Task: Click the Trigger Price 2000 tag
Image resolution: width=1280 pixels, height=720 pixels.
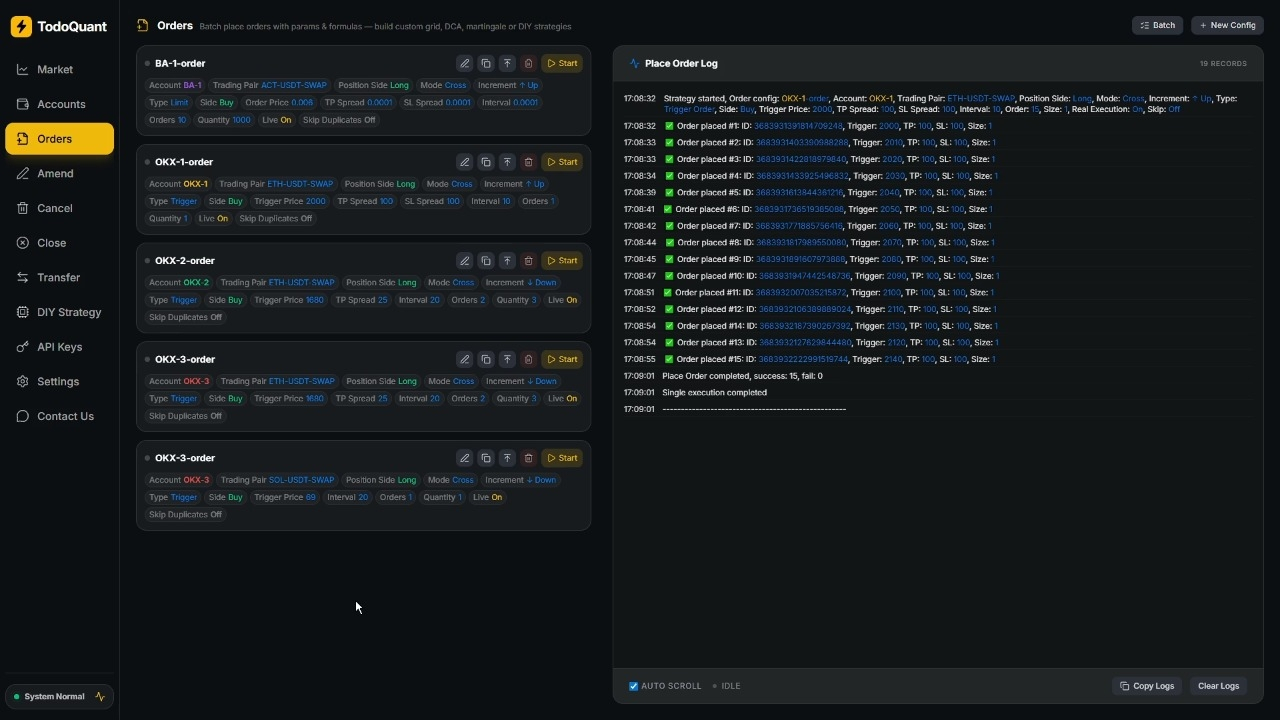Action: click(x=290, y=201)
